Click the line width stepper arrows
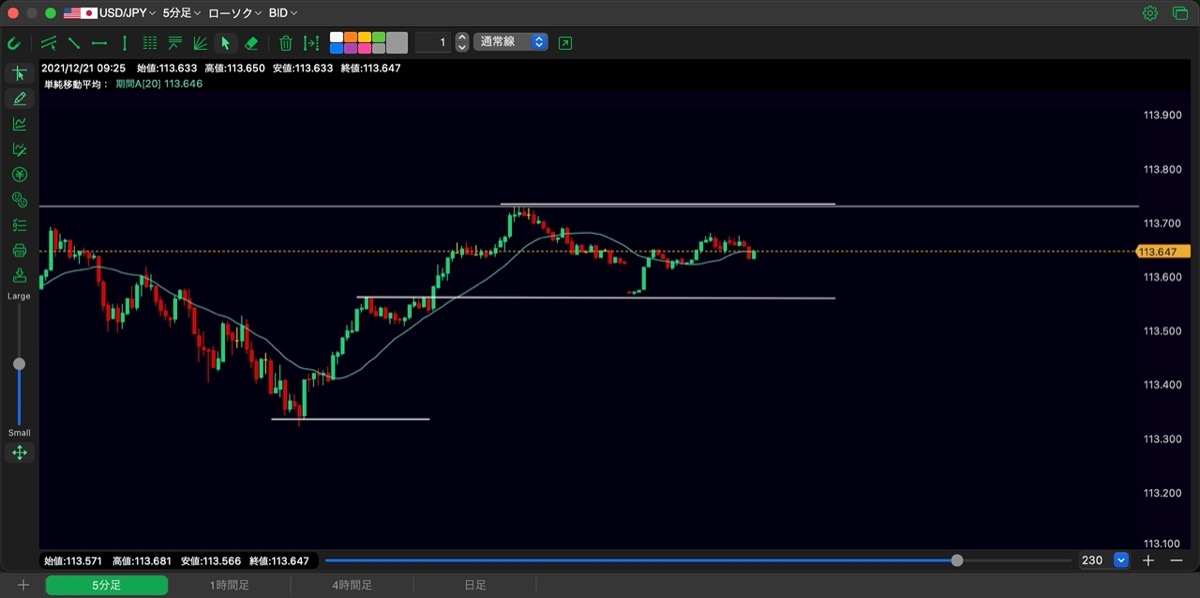The width and height of the screenshot is (1200, 598). pyautogui.click(x=462, y=42)
